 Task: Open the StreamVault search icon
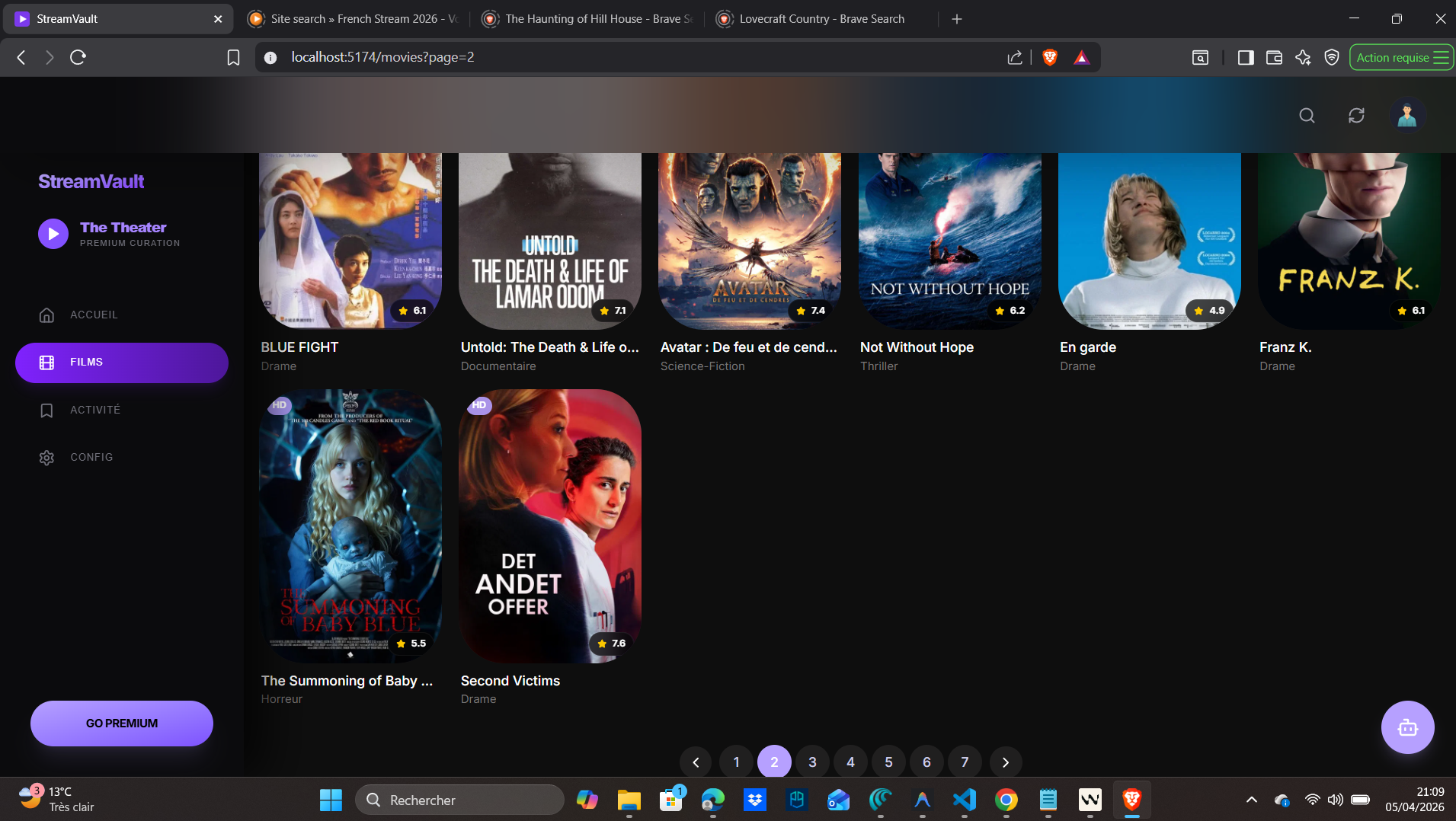1307,116
